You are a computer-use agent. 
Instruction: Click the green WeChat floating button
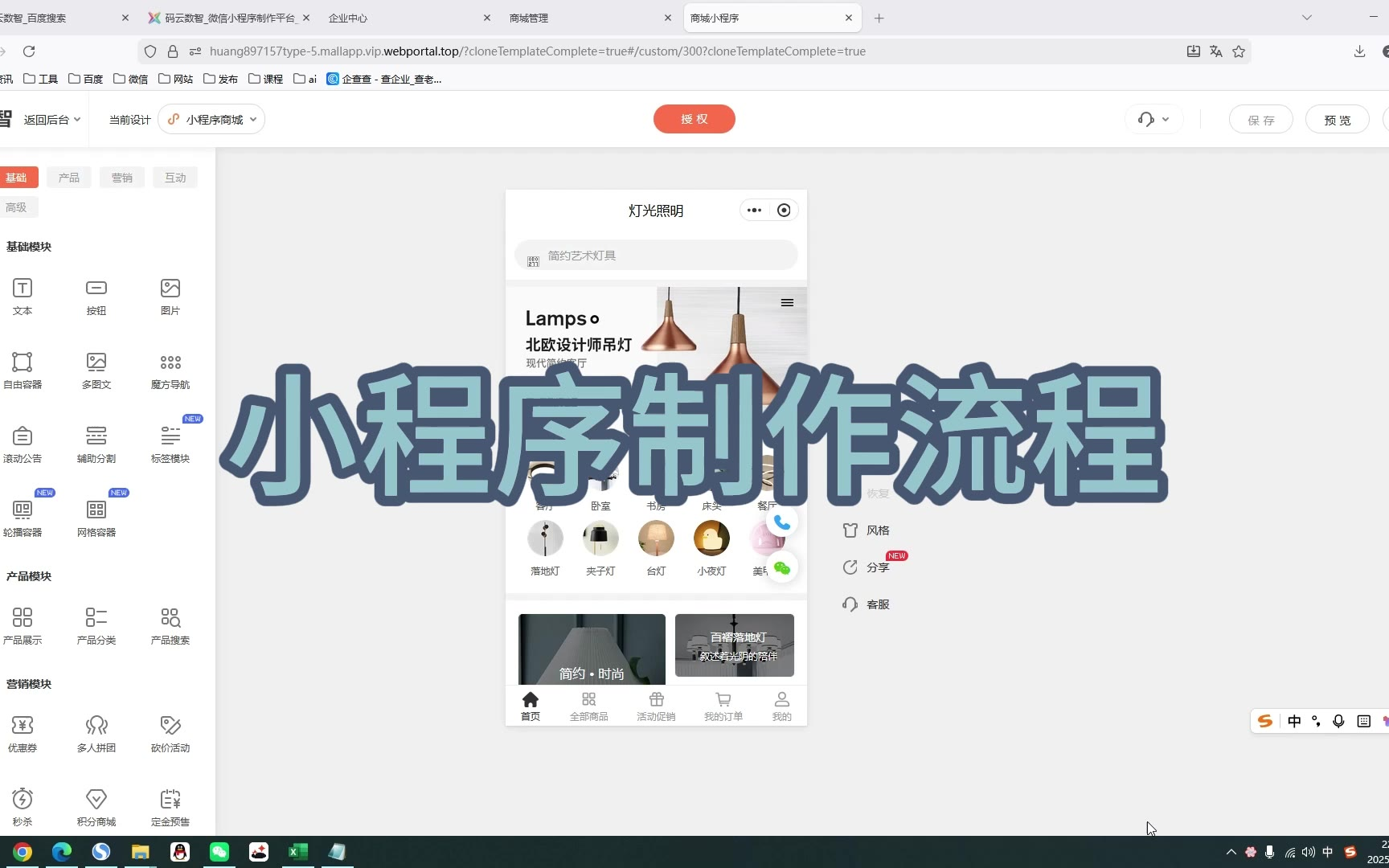[782, 568]
